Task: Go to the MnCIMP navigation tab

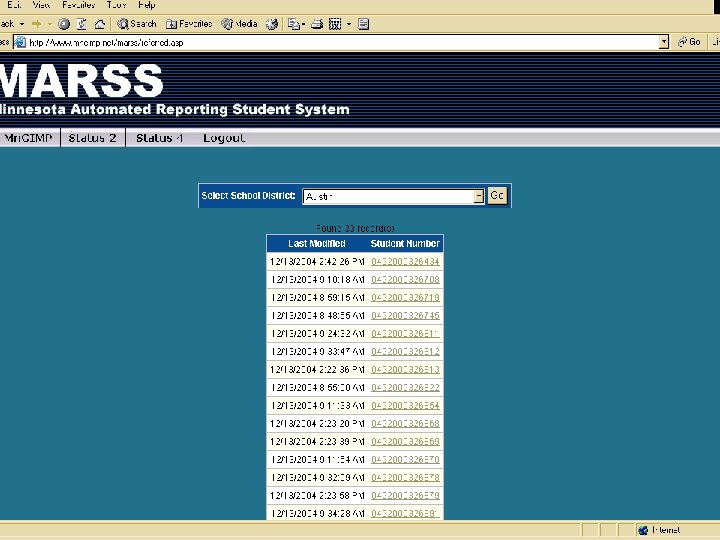Action: (28, 138)
